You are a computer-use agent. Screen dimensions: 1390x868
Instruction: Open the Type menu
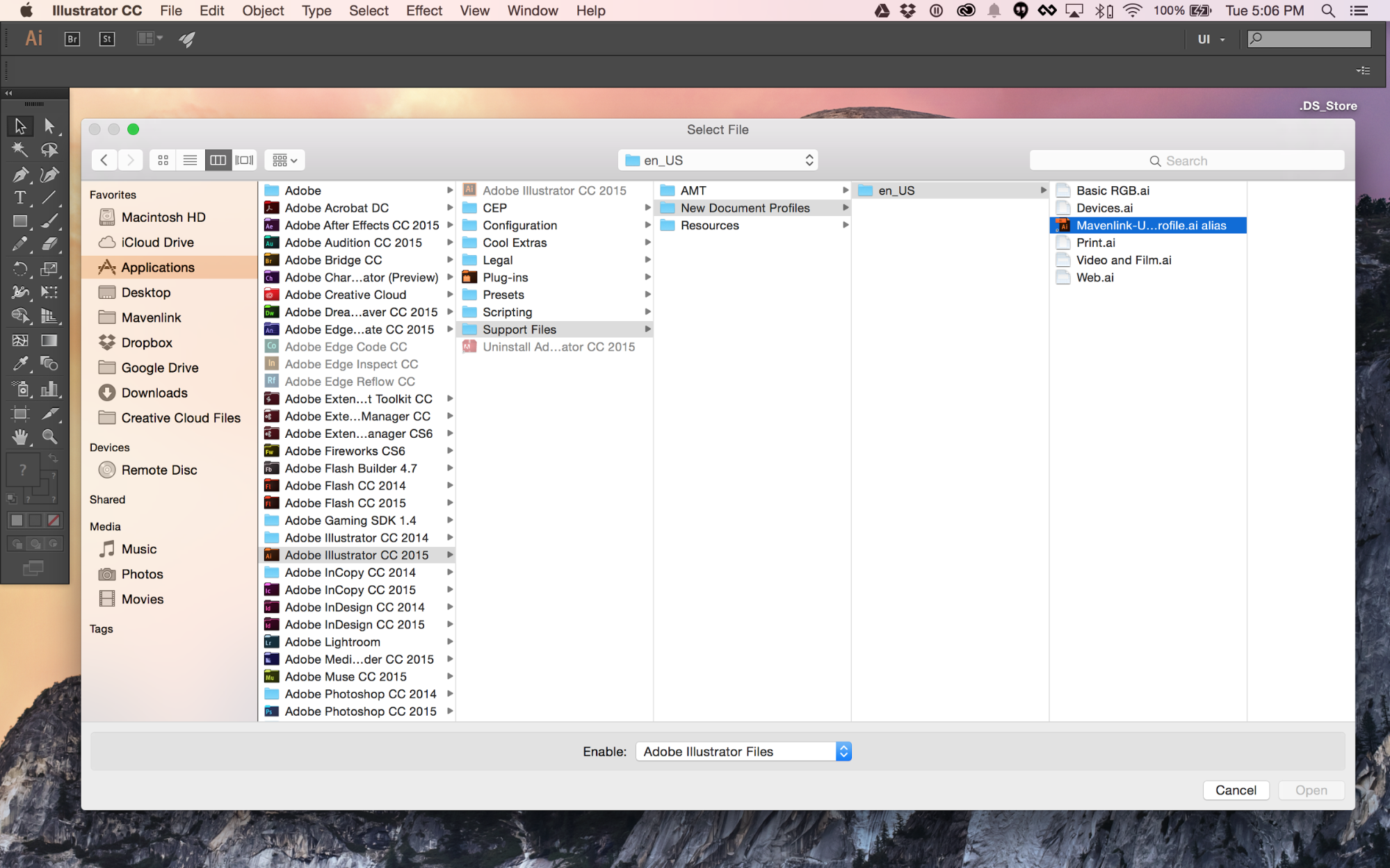[316, 10]
